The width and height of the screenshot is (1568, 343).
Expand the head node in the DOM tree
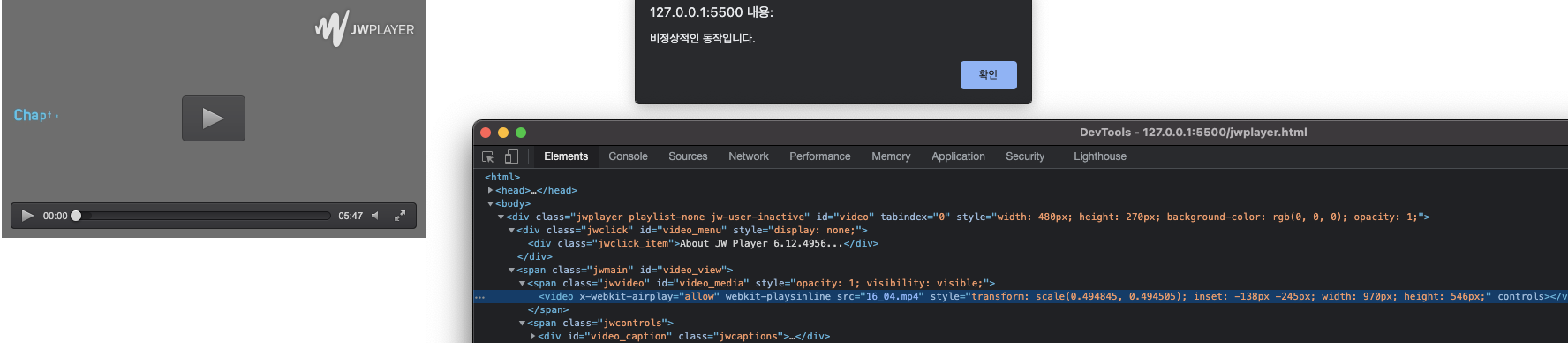491,190
